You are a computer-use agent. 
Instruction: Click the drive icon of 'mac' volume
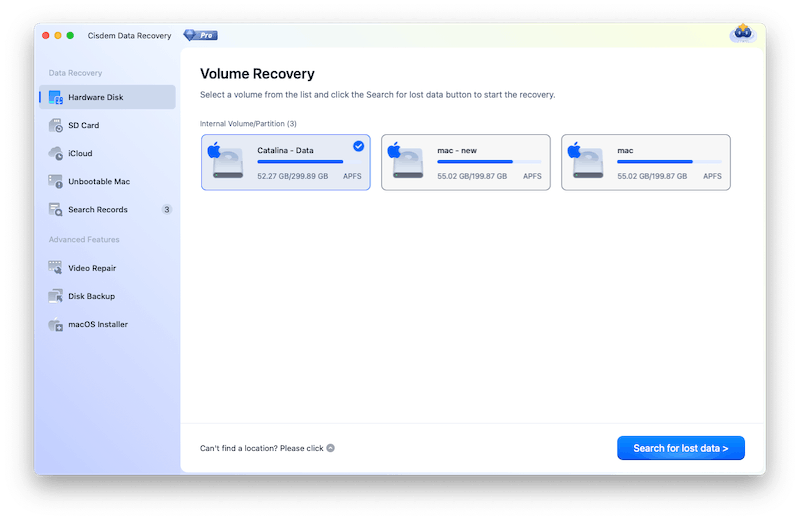586,161
